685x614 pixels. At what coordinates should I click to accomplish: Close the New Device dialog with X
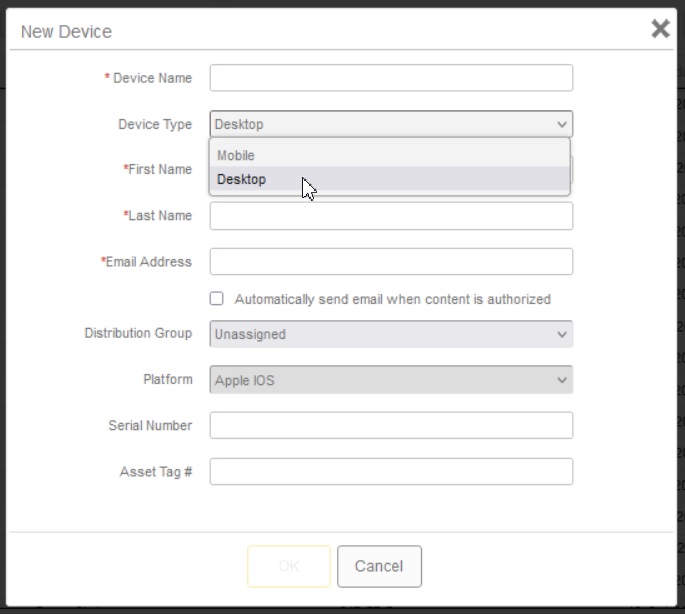pos(660,29)
